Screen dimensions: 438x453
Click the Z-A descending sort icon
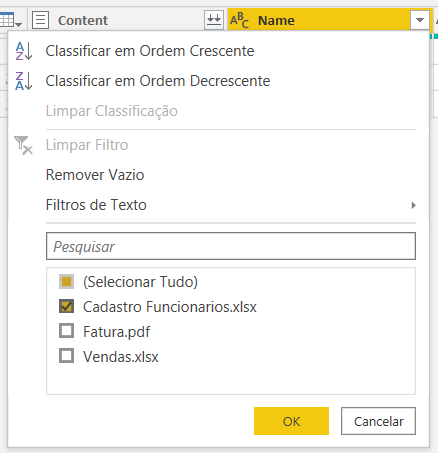(x=24, y=81)
